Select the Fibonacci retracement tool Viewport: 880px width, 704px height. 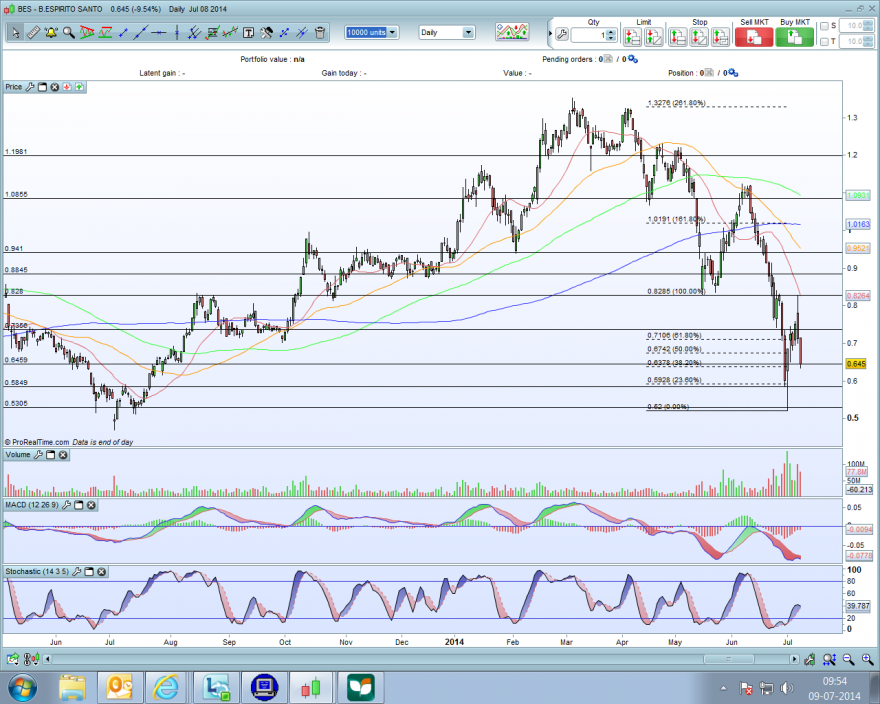point(212,33)
